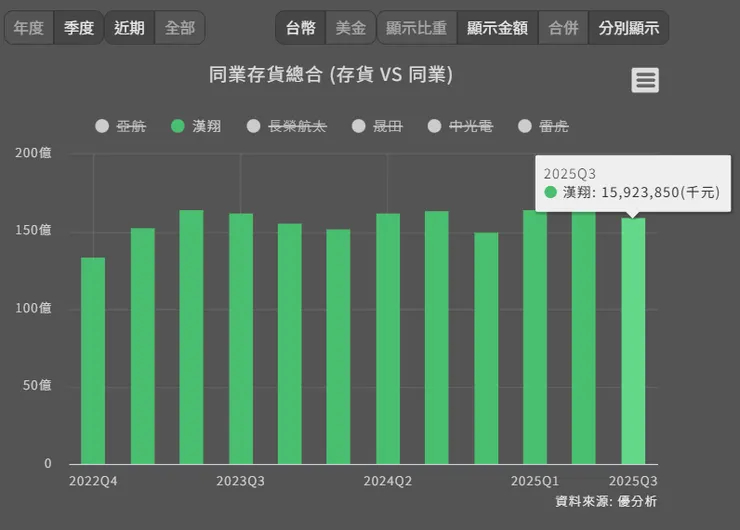Click the 2025Q1 bar
Viewport: 740px width, 530px height.
point(535,337)
